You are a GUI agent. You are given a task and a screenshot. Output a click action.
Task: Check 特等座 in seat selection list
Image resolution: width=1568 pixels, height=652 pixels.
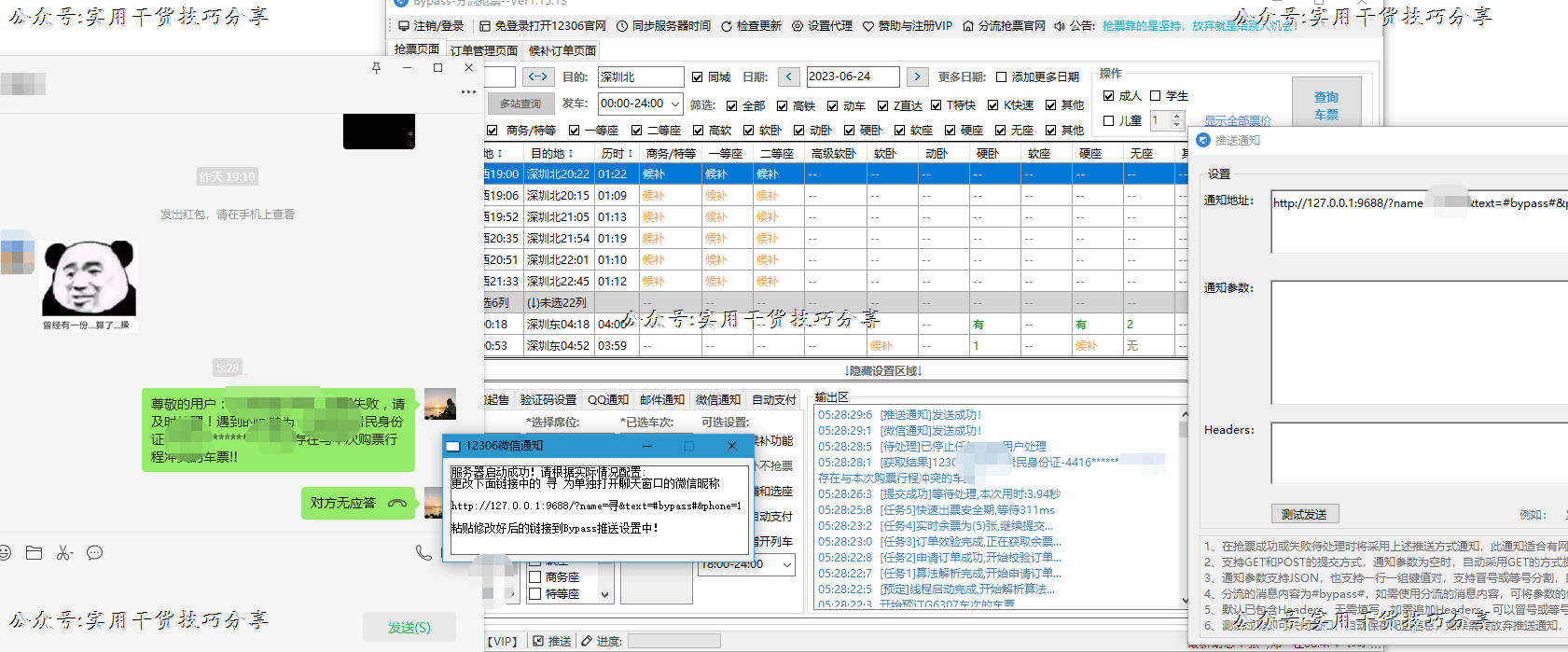tap(535, 593)
